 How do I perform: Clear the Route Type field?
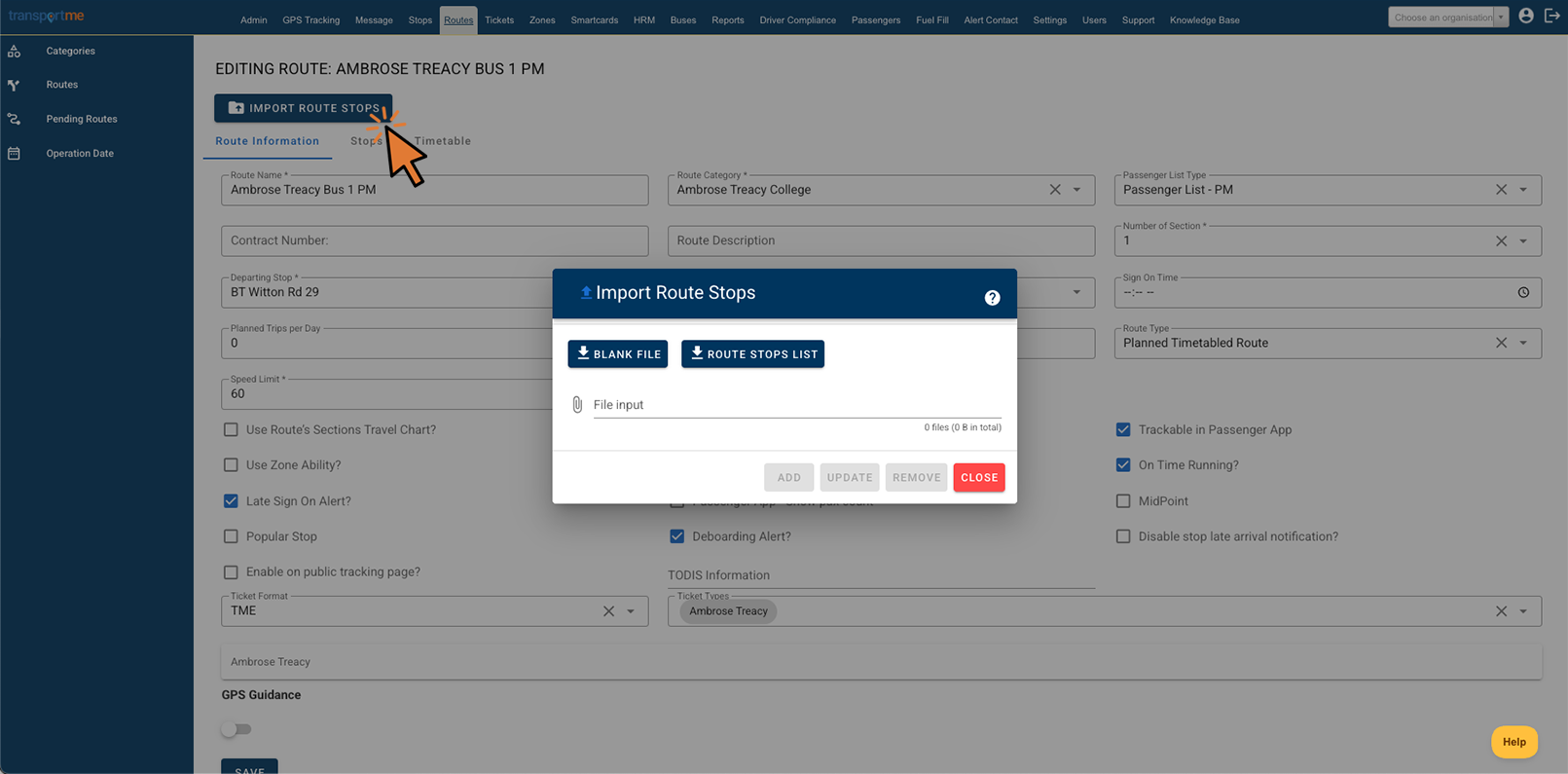(x=1501, y=343)
